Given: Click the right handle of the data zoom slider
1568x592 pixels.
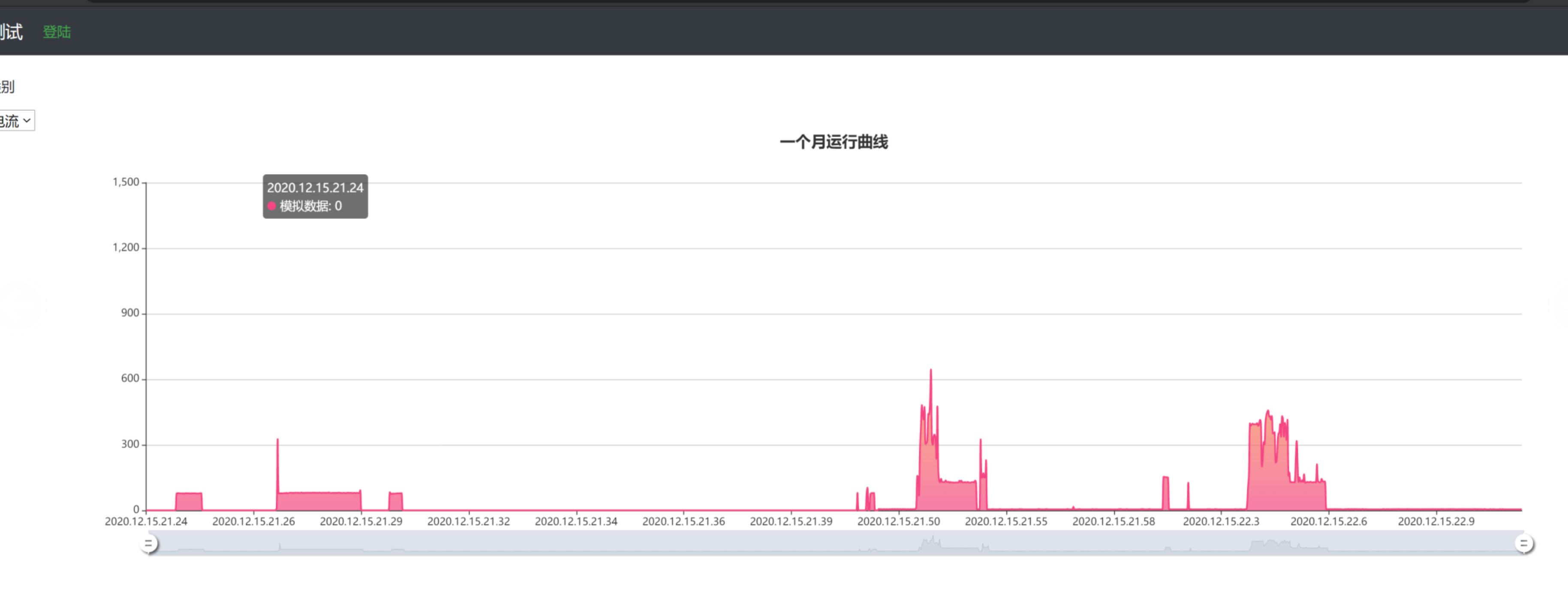Looking at the screenshot, I should [1525, 544].
